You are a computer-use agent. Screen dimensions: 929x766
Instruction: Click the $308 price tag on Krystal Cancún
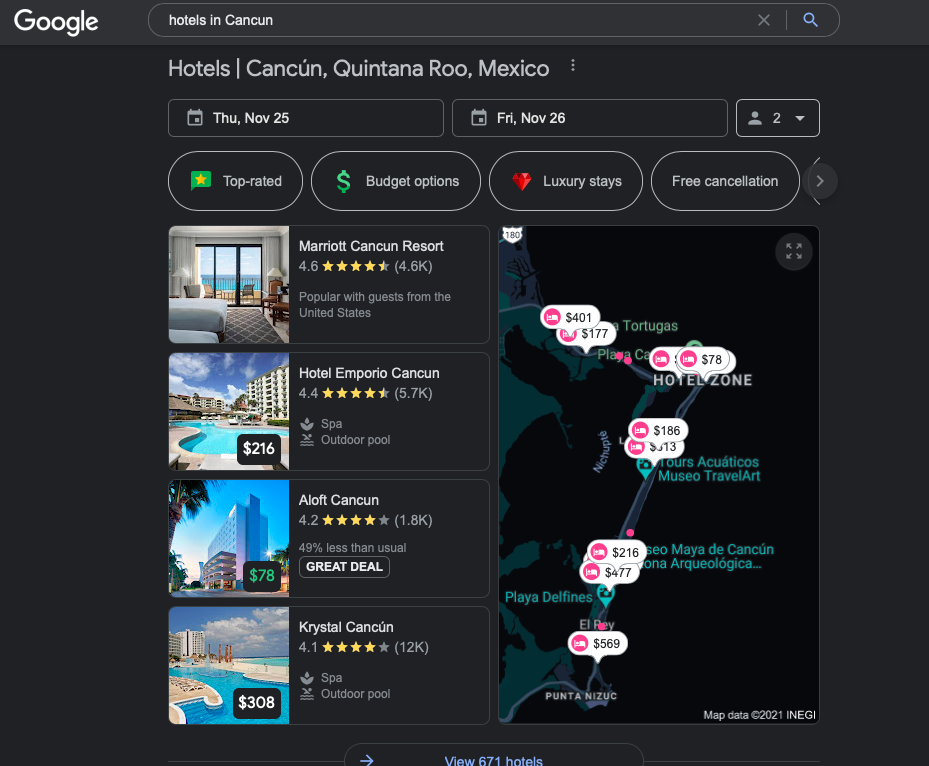(x=256, y=702)
